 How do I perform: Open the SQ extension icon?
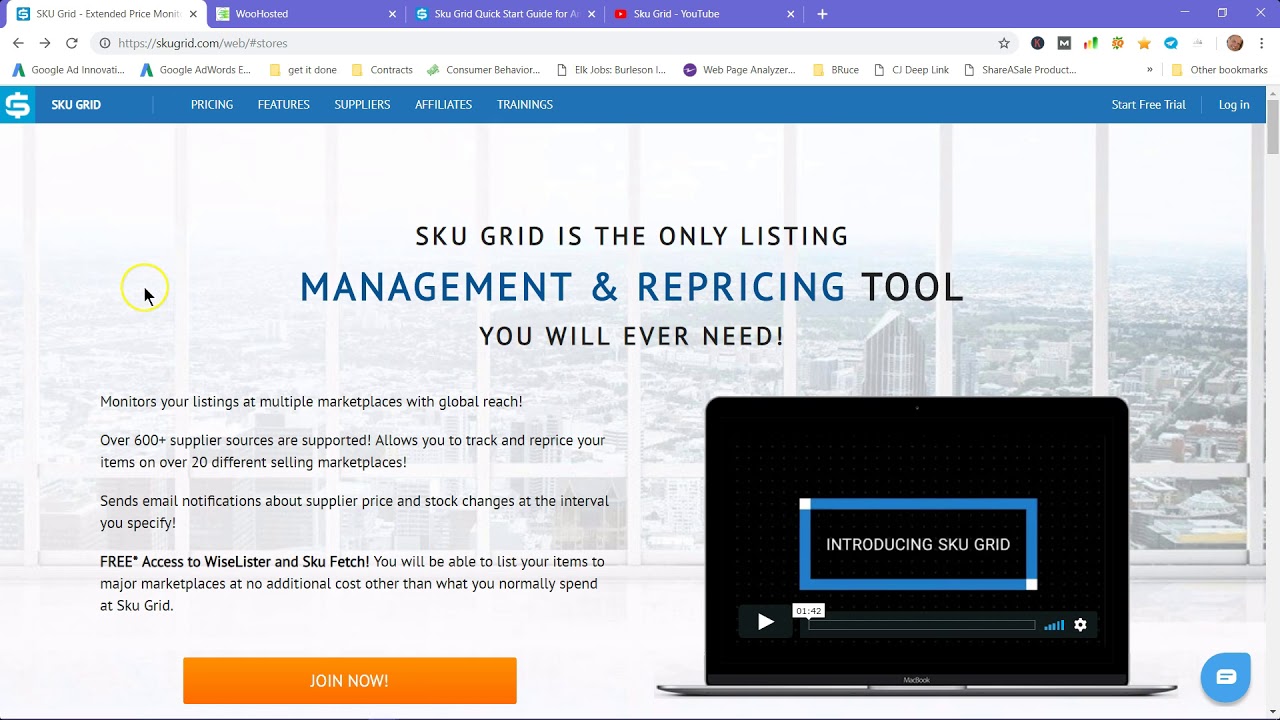coord(1118,43)
